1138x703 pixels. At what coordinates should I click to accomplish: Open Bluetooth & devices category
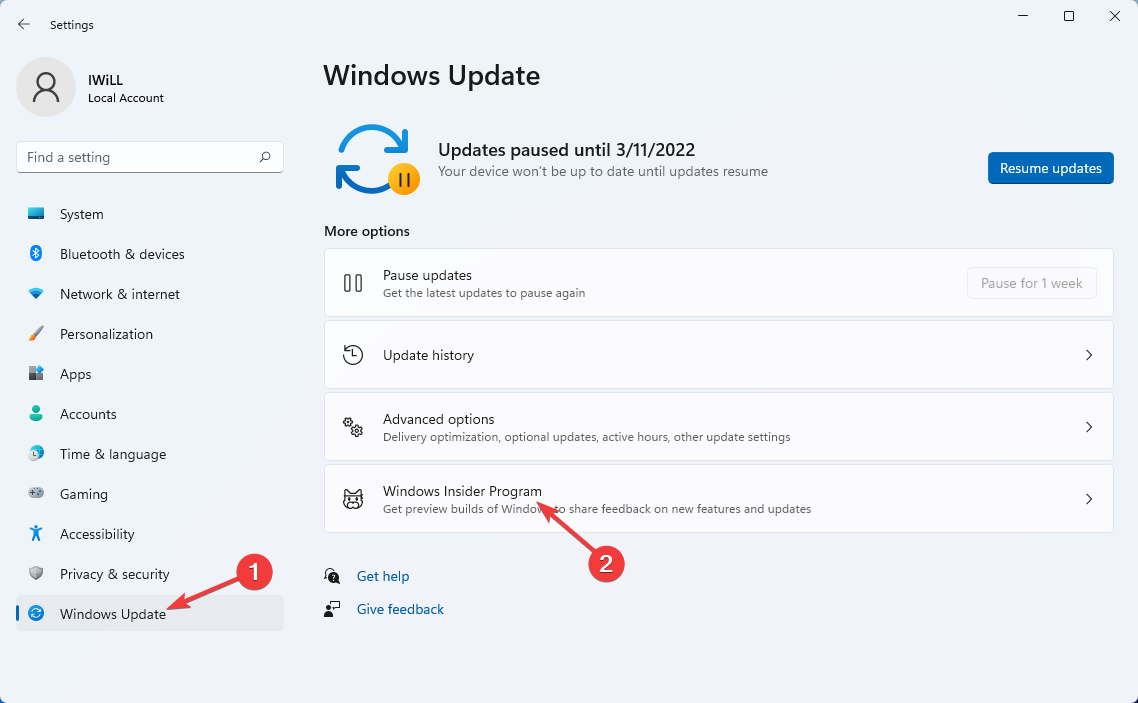150,254
